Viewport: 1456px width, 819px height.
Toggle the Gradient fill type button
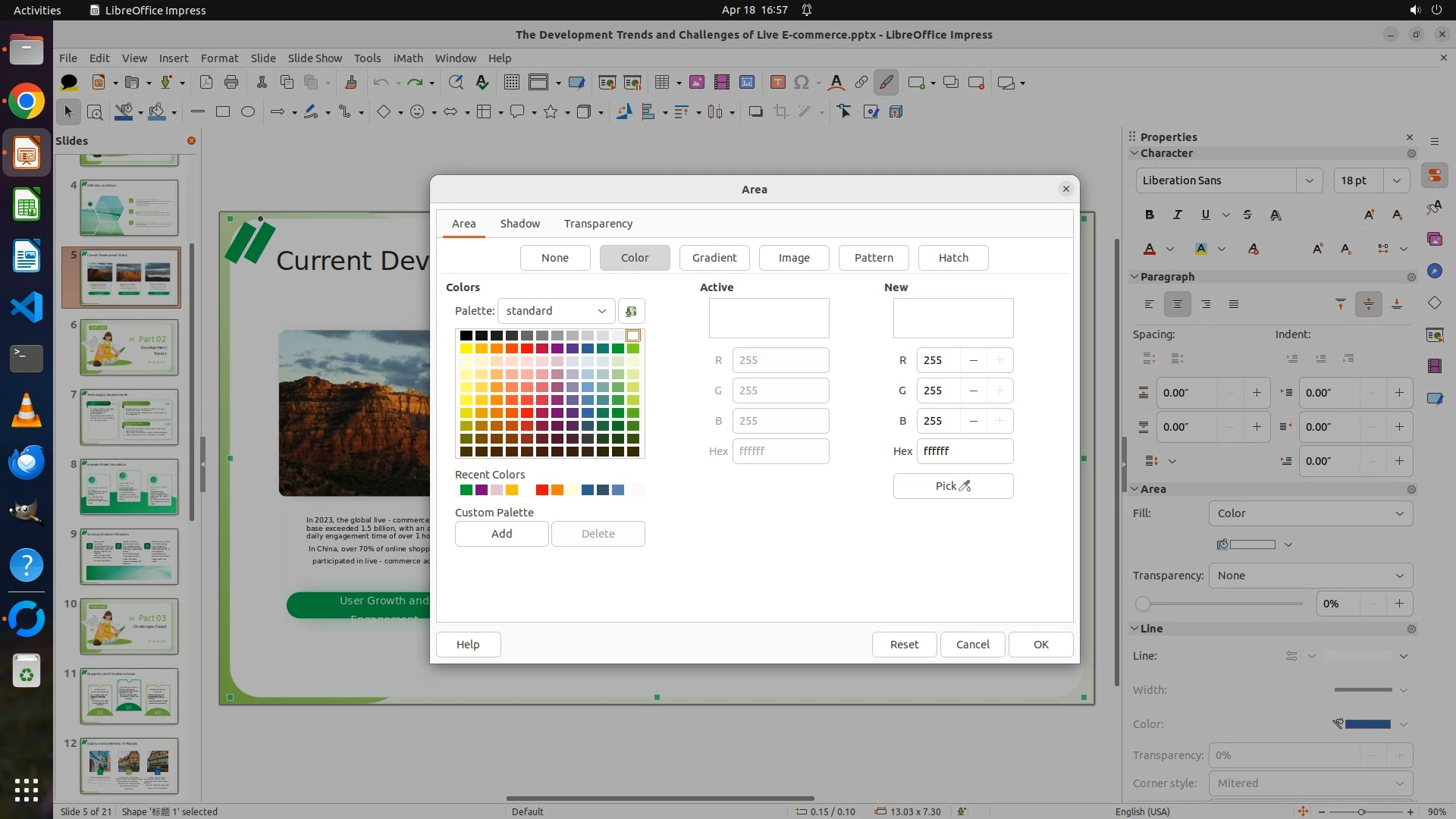[714, 258]
